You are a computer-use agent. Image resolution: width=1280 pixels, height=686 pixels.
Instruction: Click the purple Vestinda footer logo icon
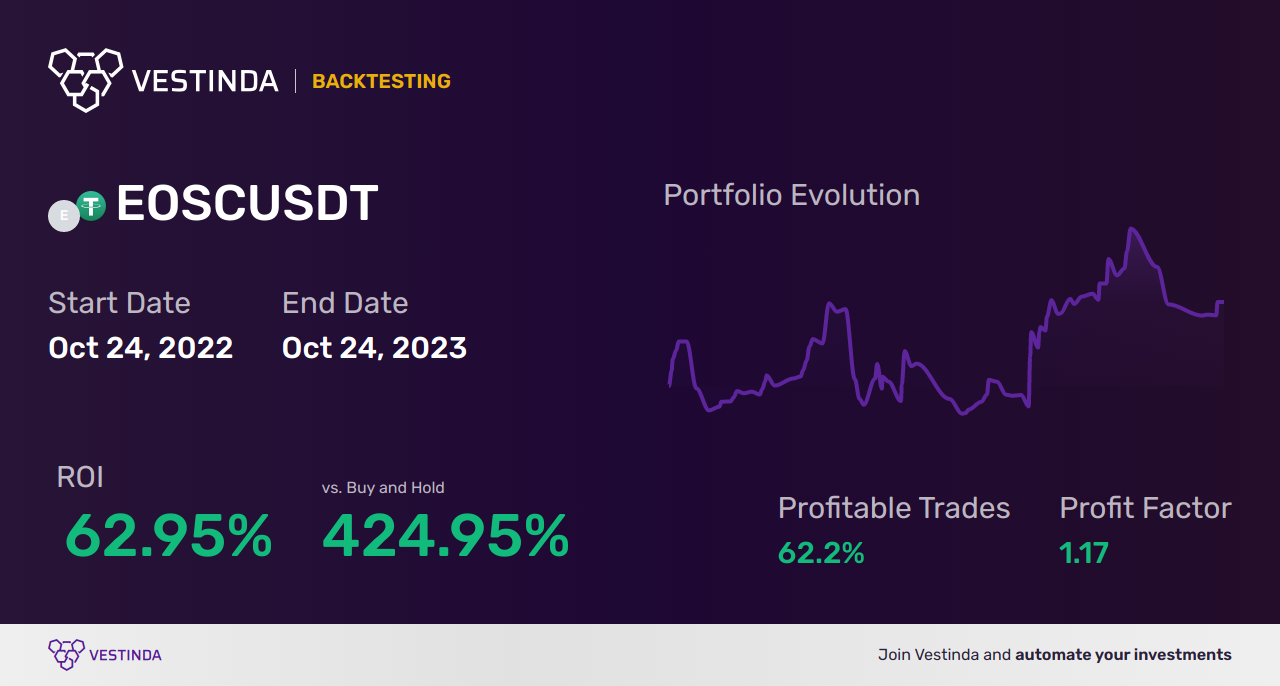(x=65, y=655)
